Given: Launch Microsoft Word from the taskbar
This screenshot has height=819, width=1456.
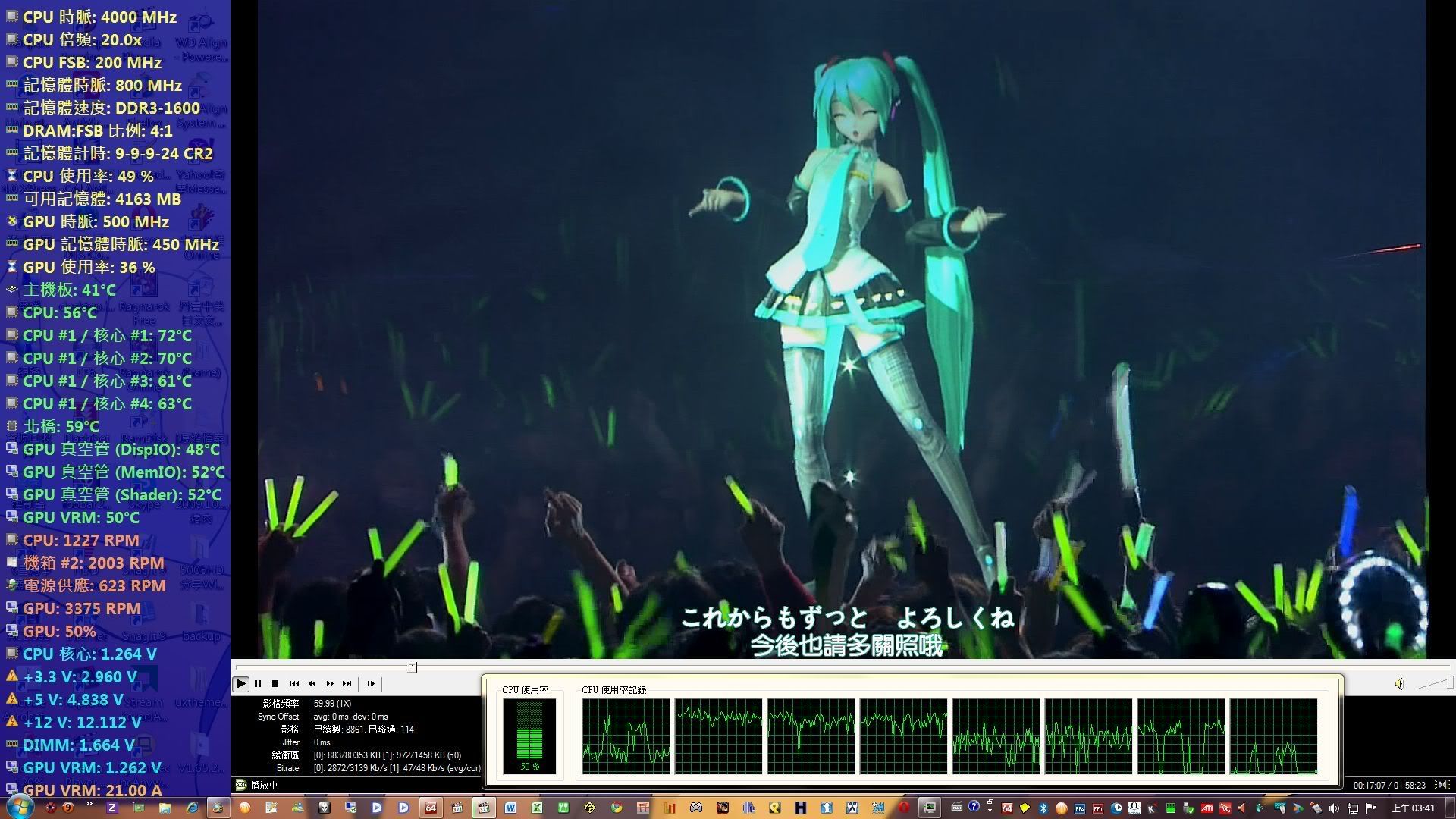Looking at the screenshot, I should tap(510, 808).
